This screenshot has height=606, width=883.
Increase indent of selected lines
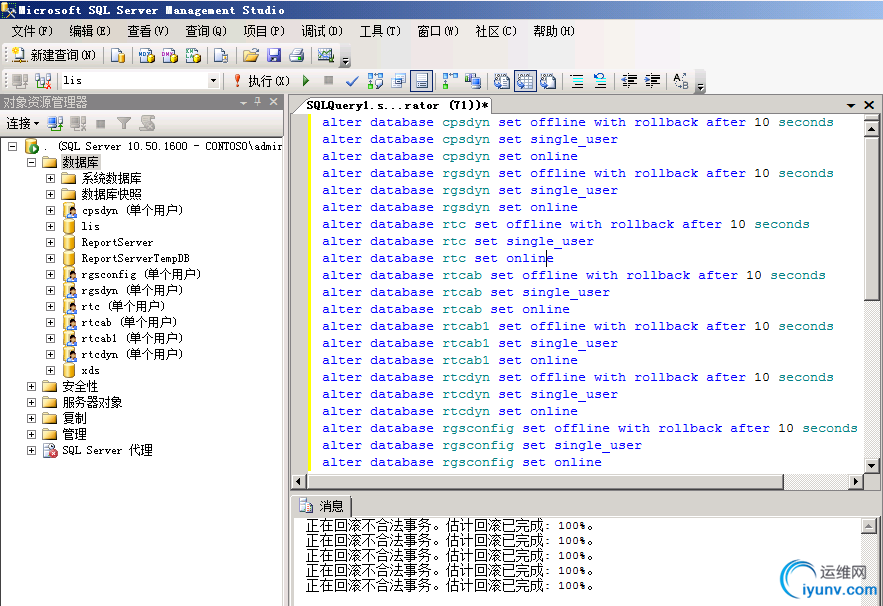tap(652, 81)
